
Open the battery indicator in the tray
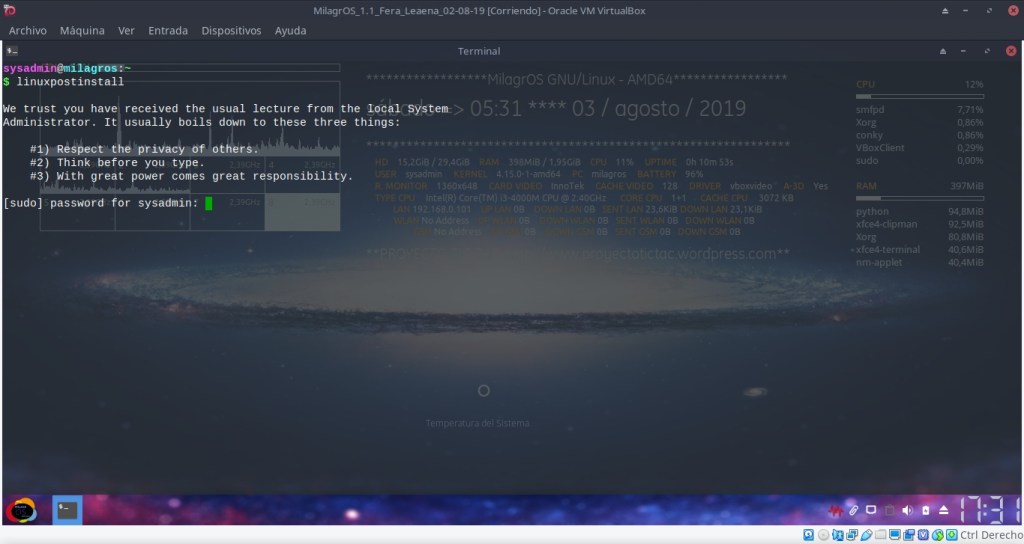(925, 510)
